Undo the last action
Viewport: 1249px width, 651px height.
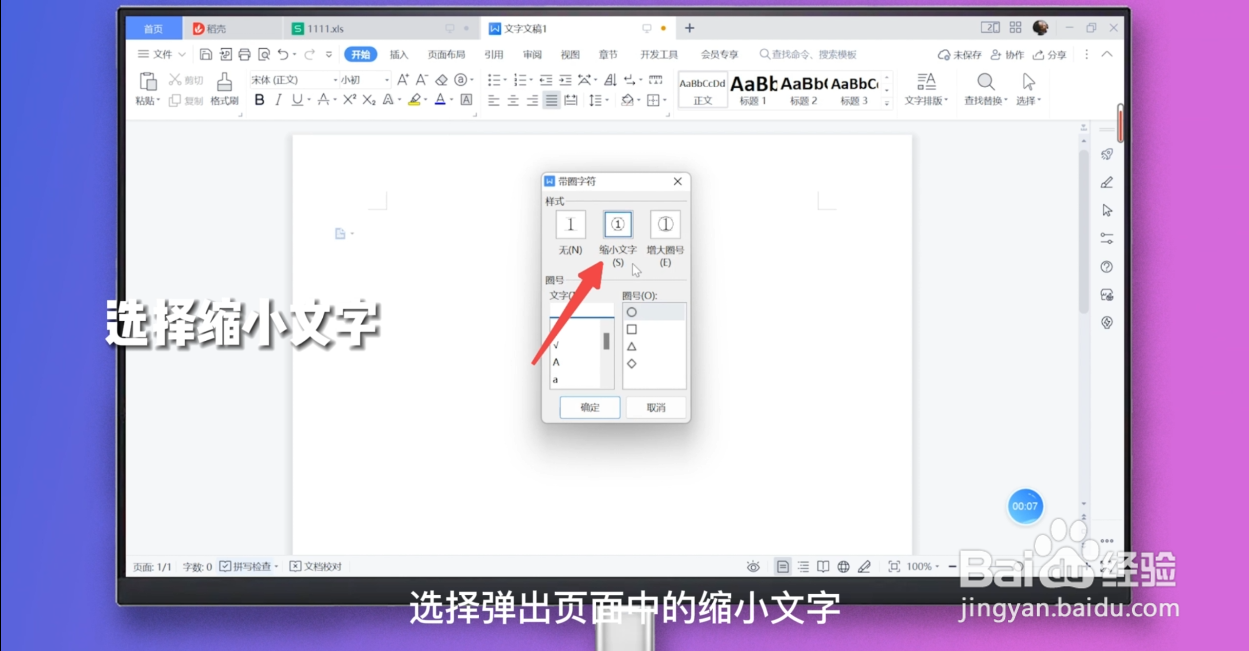click(283, 54)
